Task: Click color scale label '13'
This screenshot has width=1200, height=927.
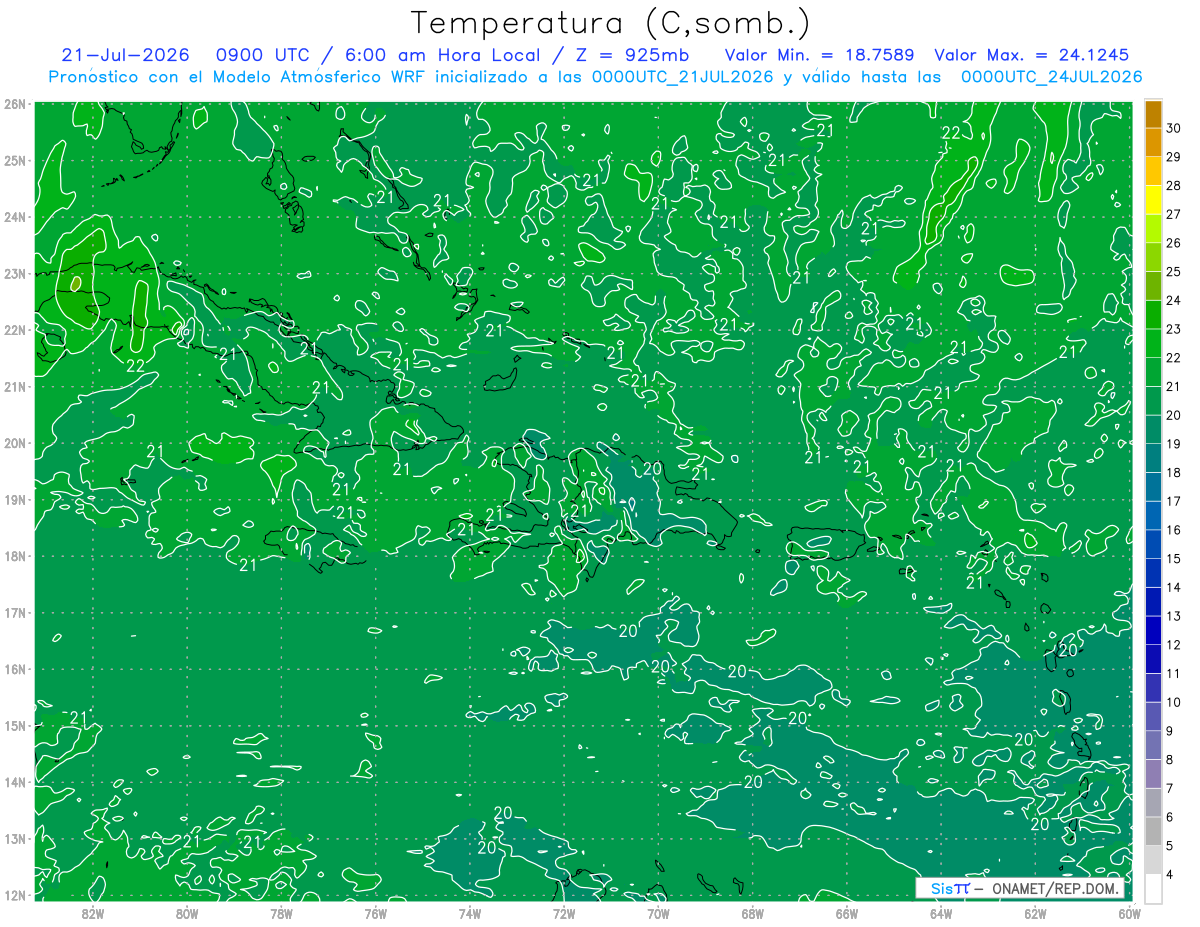Action: coord(1174,615)
